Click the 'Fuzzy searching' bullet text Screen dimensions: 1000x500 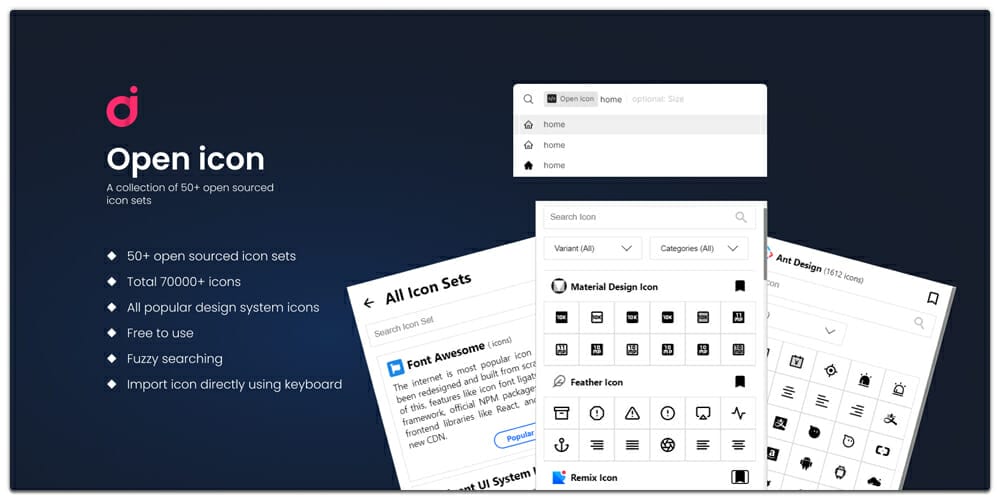[x=175, y=358]
